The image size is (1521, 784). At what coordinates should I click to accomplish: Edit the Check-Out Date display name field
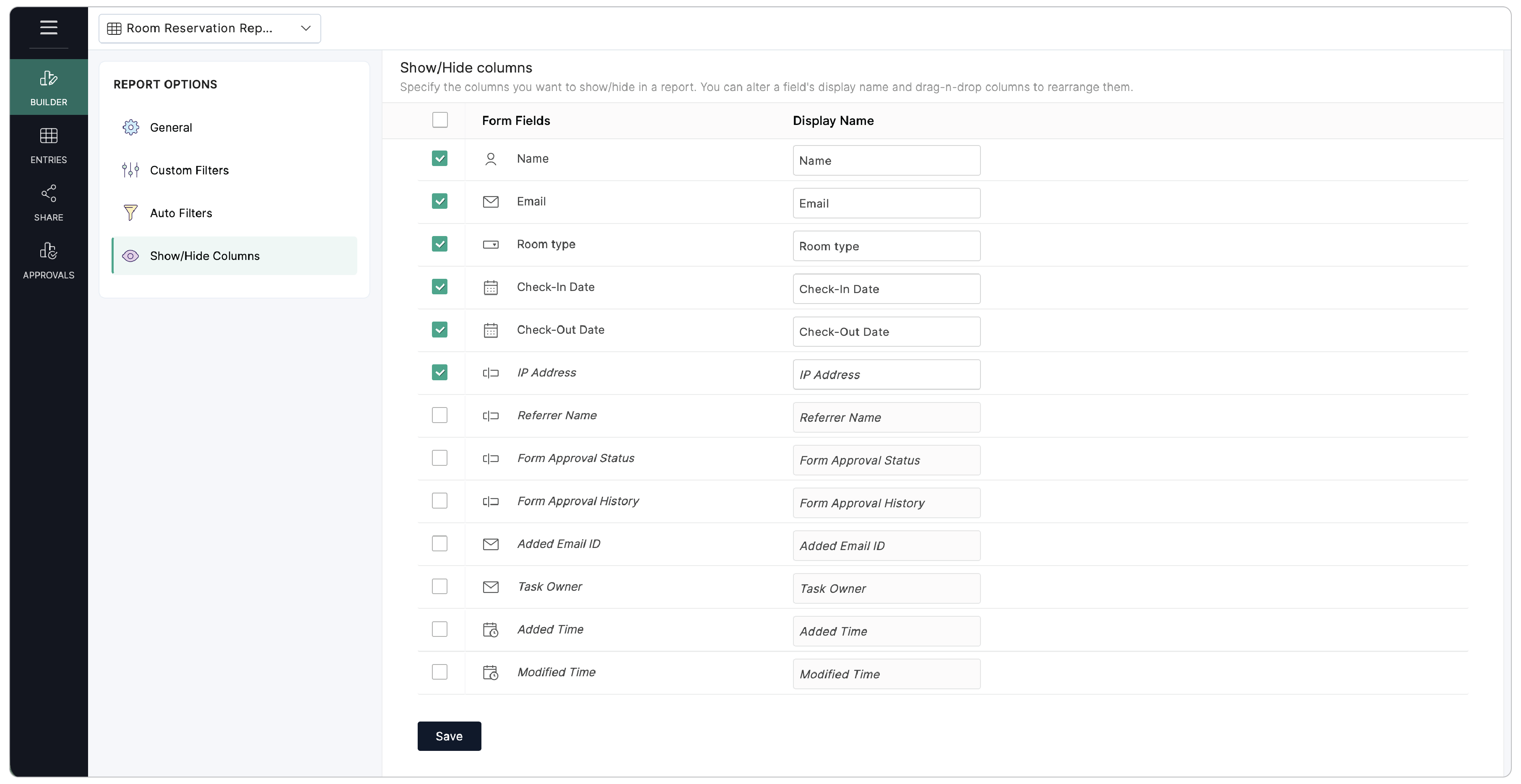(x=886, y=332)
